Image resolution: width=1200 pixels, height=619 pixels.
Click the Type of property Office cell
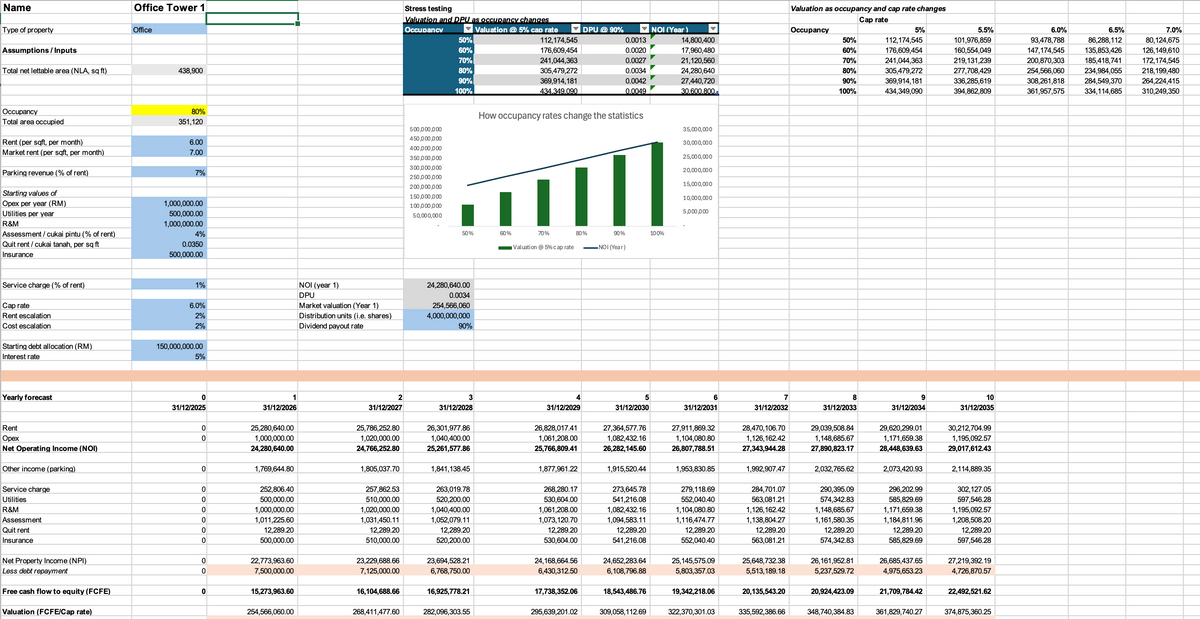tap(170, 30)
